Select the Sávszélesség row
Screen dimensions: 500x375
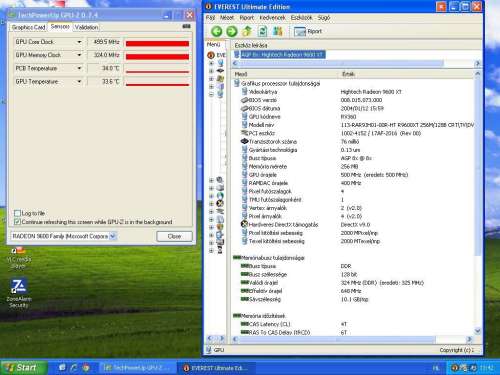coord(353,299)
